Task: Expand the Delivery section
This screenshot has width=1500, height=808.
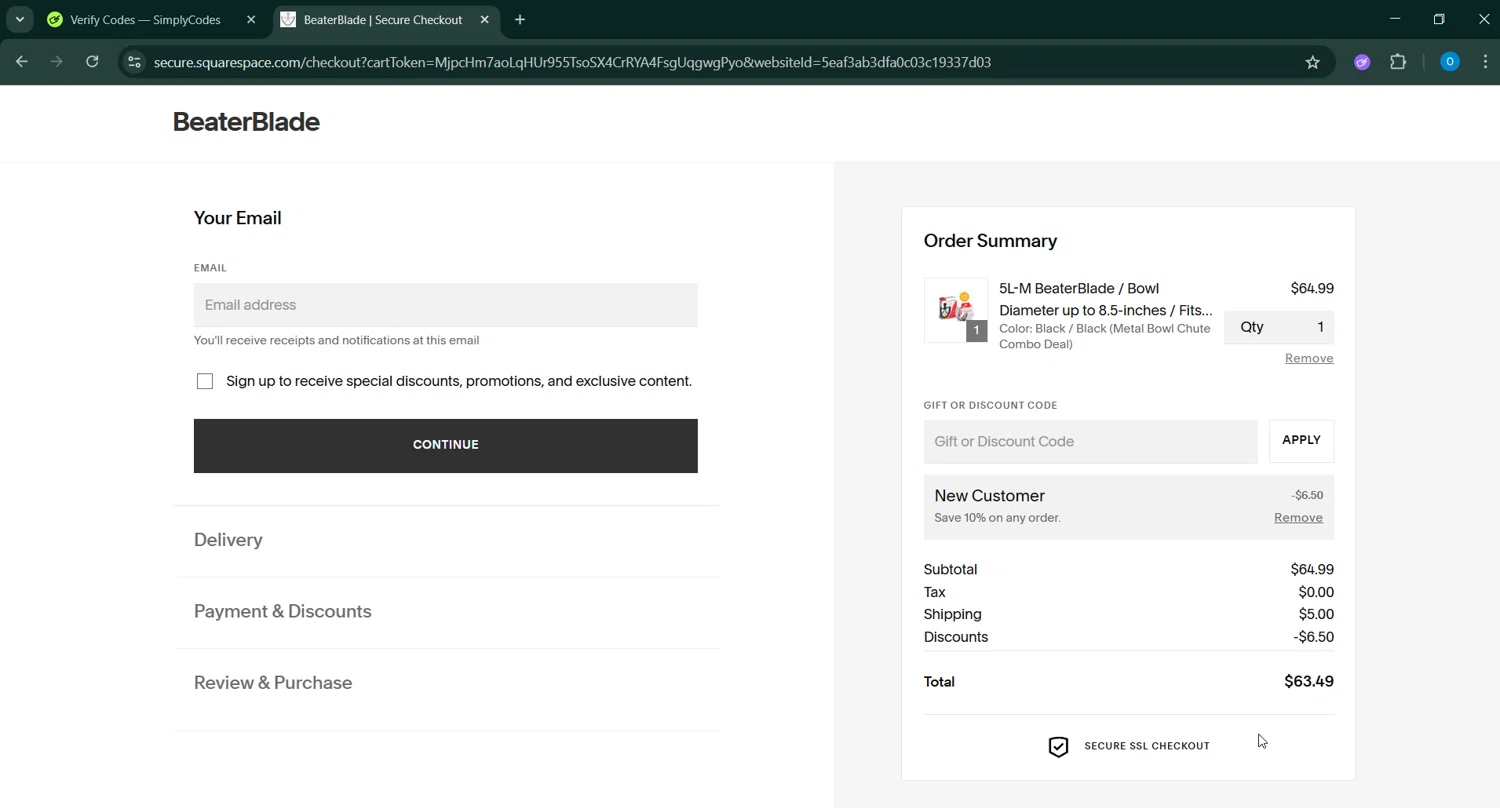Action: 228,540
